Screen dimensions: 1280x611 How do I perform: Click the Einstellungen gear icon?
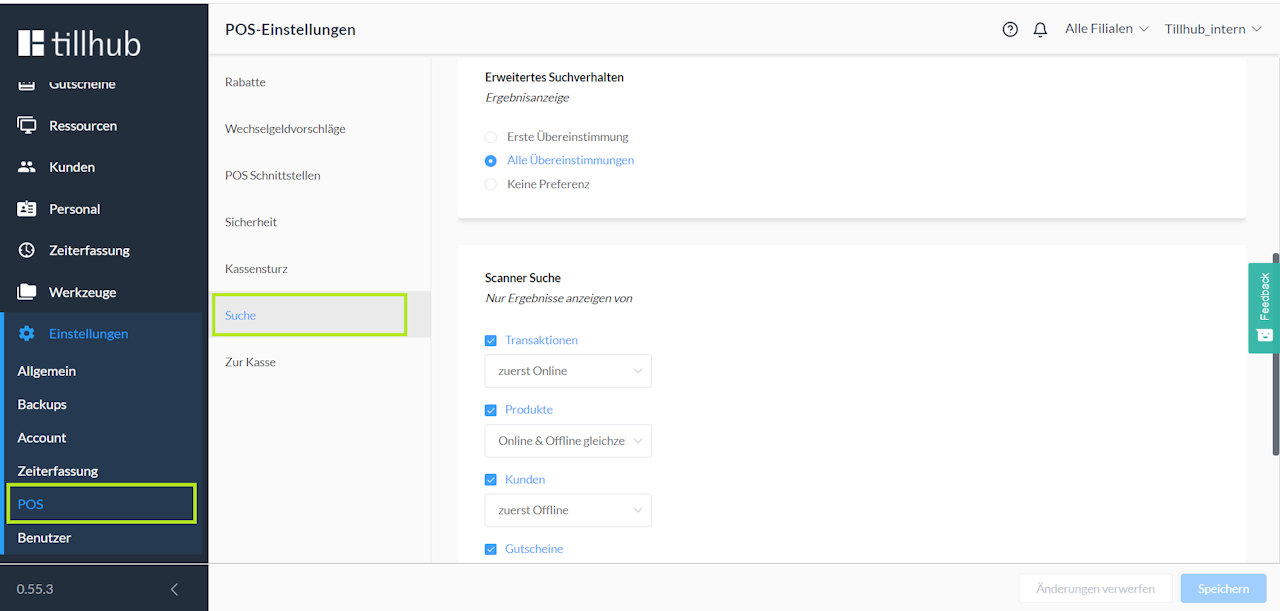pyautogui.click(x=27, y=334)
